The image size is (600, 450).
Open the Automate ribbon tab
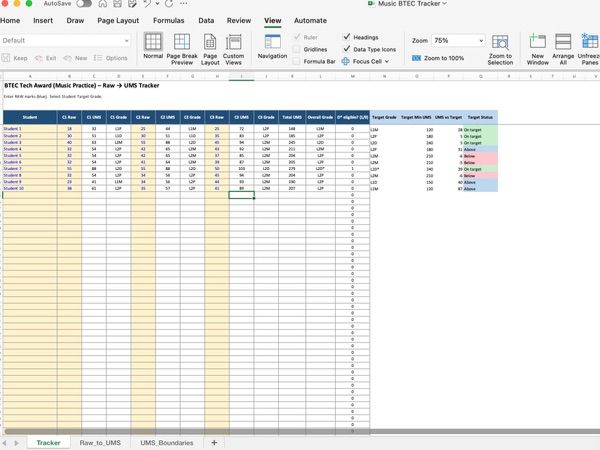pyautogui.click(x=310, y=21)
